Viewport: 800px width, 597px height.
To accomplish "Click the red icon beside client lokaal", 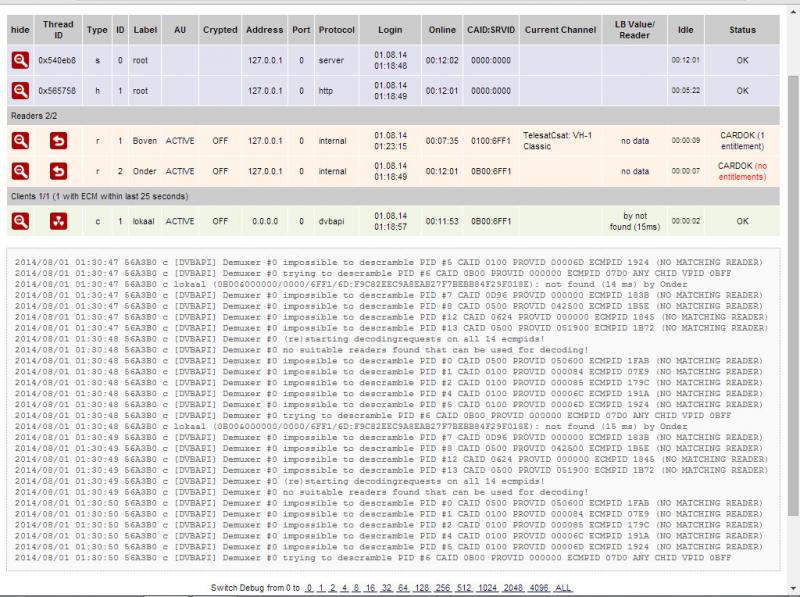I will coord(58,220).
